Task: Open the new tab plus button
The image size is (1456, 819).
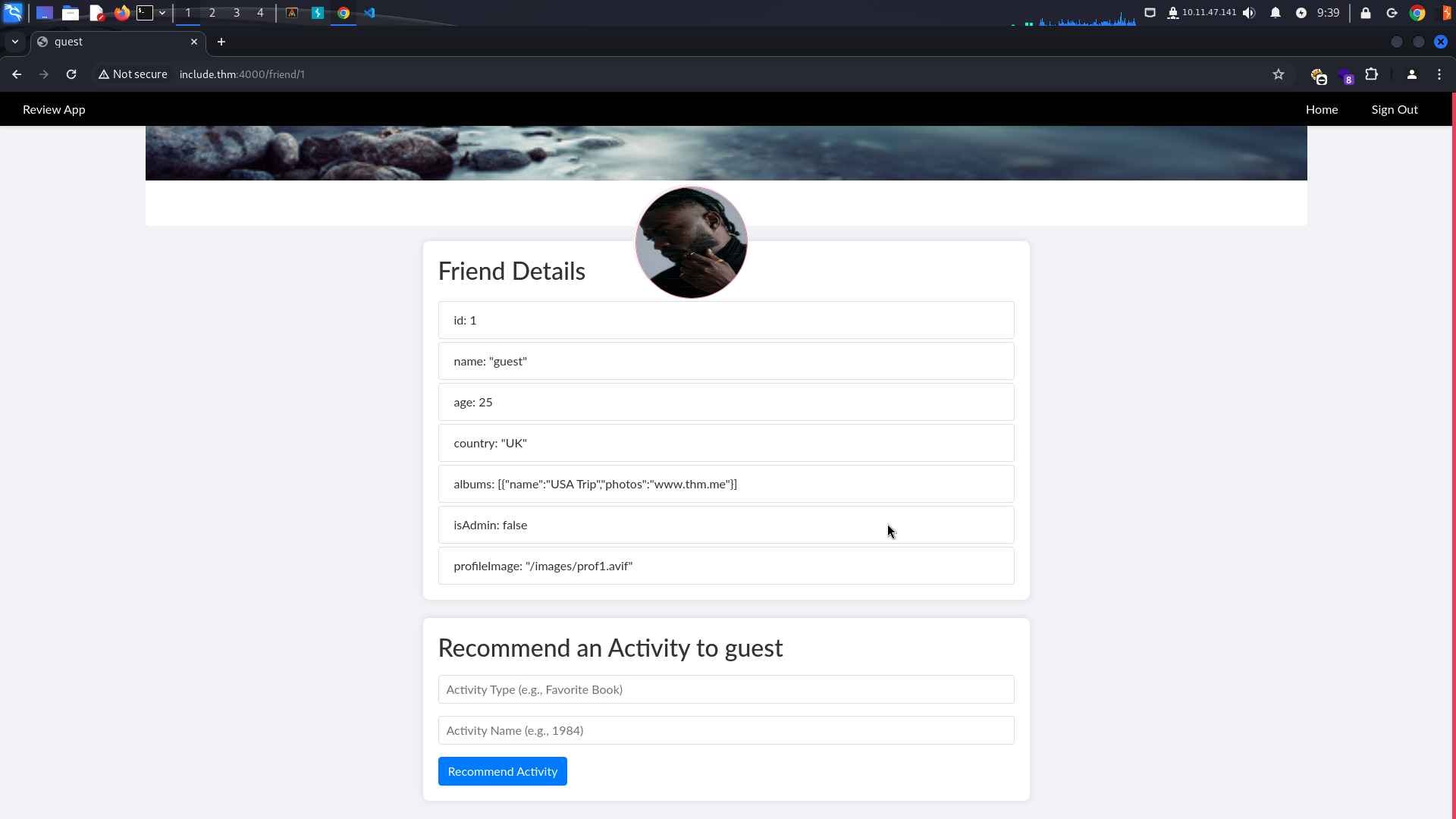Action: [221, 42]
